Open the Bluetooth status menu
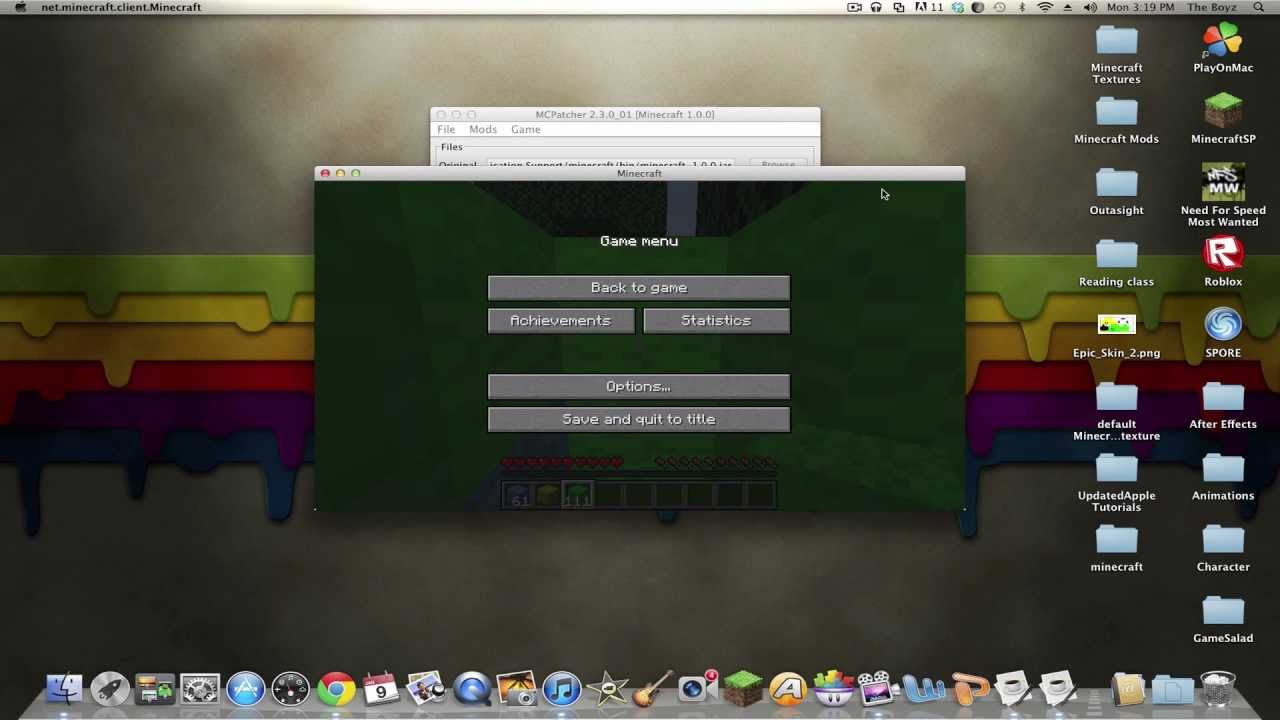The width and height of the screenshot is (1280, 720). pyautogui.click(x=1022, y=7)
